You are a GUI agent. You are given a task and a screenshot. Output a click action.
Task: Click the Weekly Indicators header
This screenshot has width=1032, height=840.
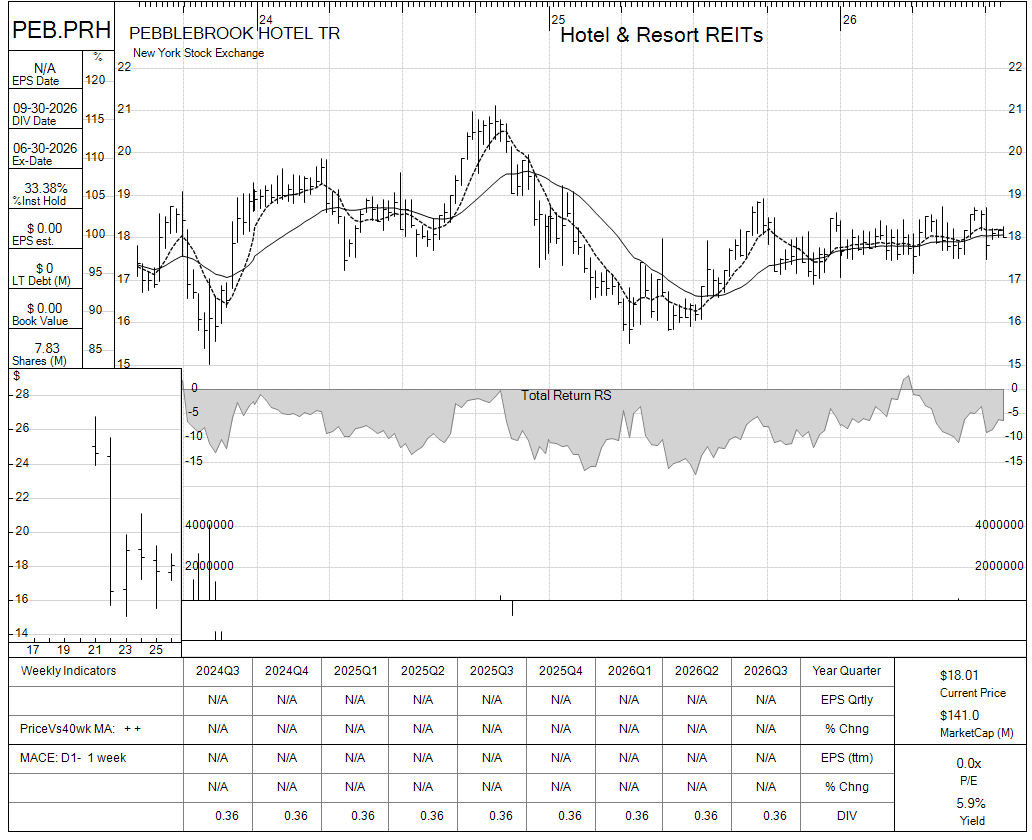click(68, 671)
